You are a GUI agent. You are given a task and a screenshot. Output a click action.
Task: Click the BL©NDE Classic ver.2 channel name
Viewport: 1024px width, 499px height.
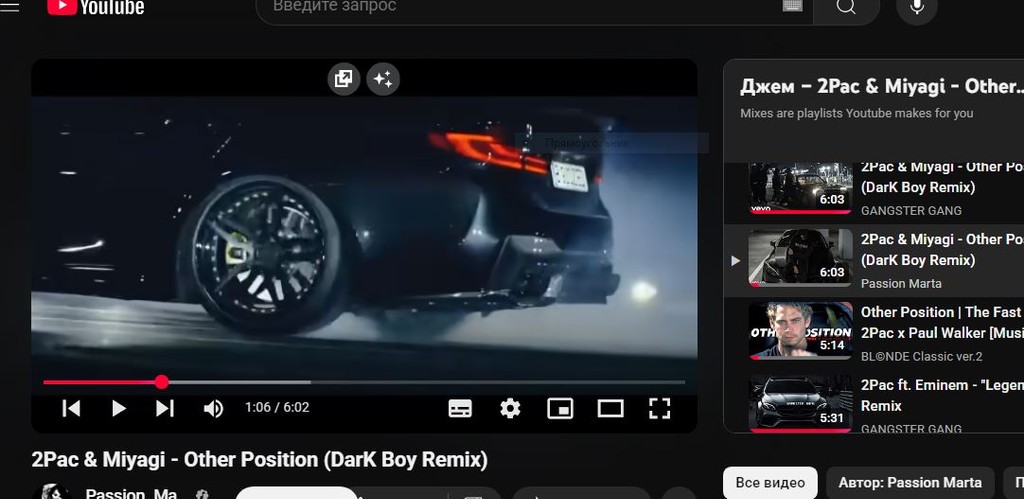pos(921,357)
